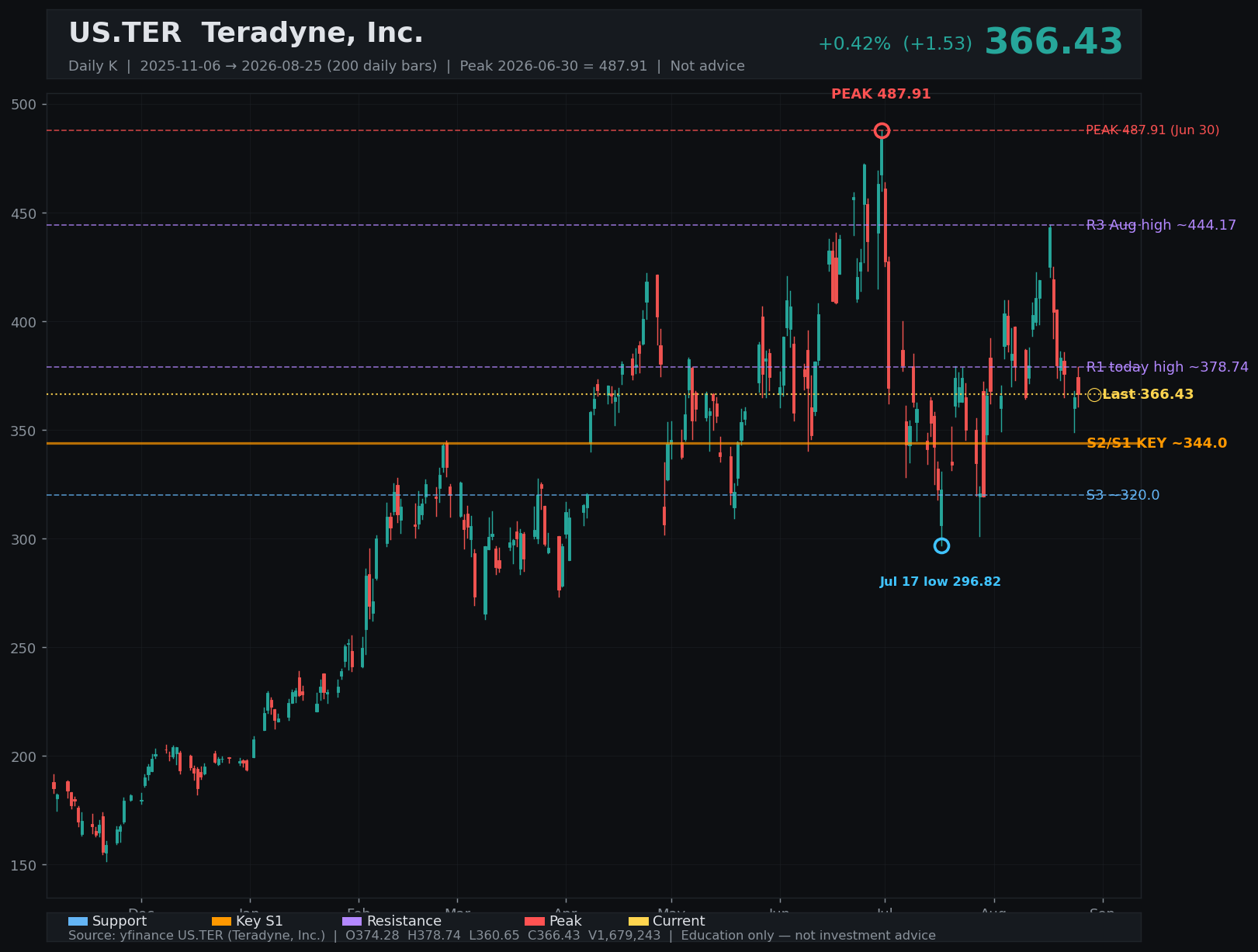Click the blue Support legend swatch
This screenshot has height=952, width=1258.
[78, 921]
